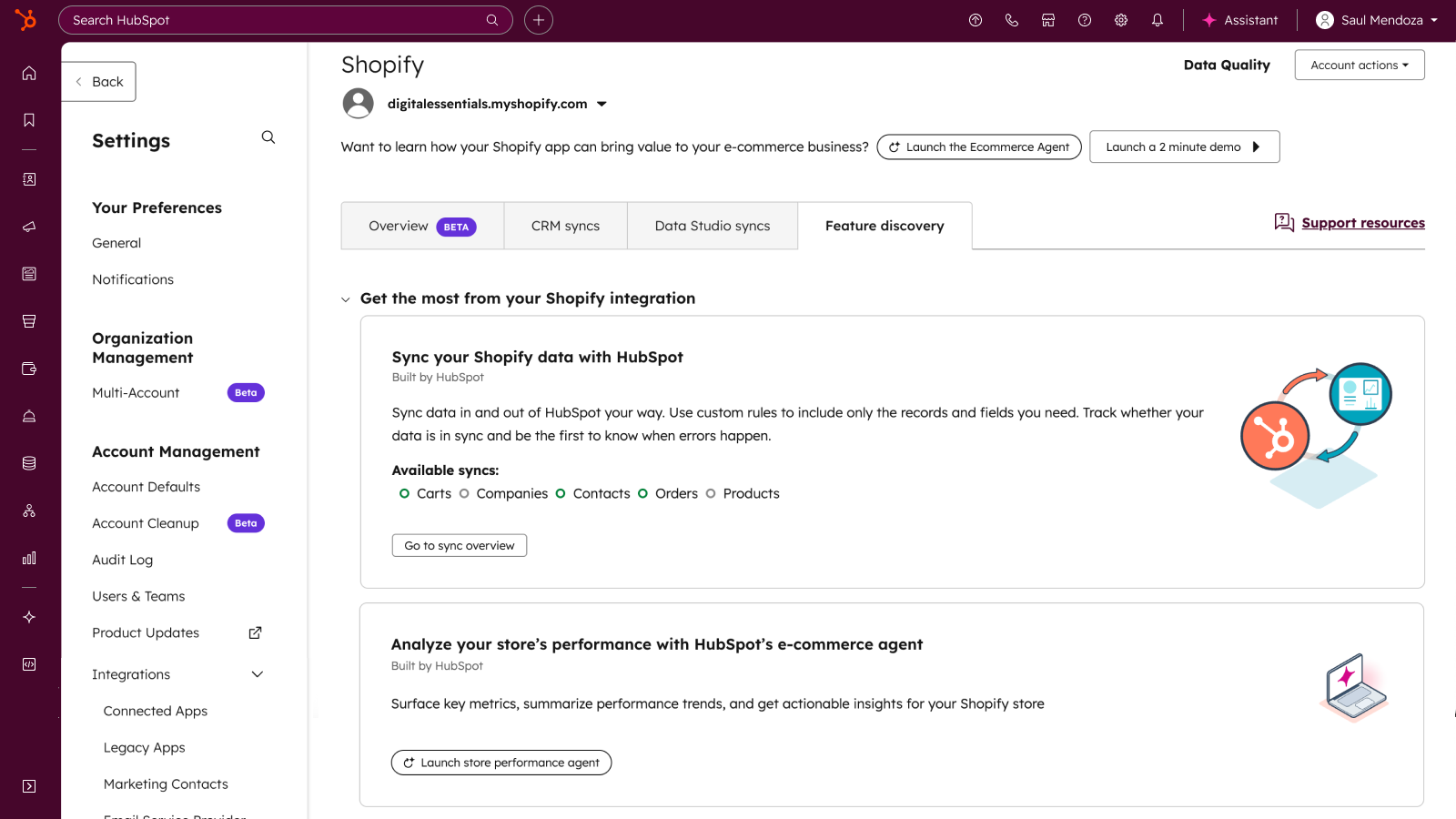Open the digitalessentials.myshopify.com store dropdown
This screenshot has width=1456, height=819.
point(602,104)
